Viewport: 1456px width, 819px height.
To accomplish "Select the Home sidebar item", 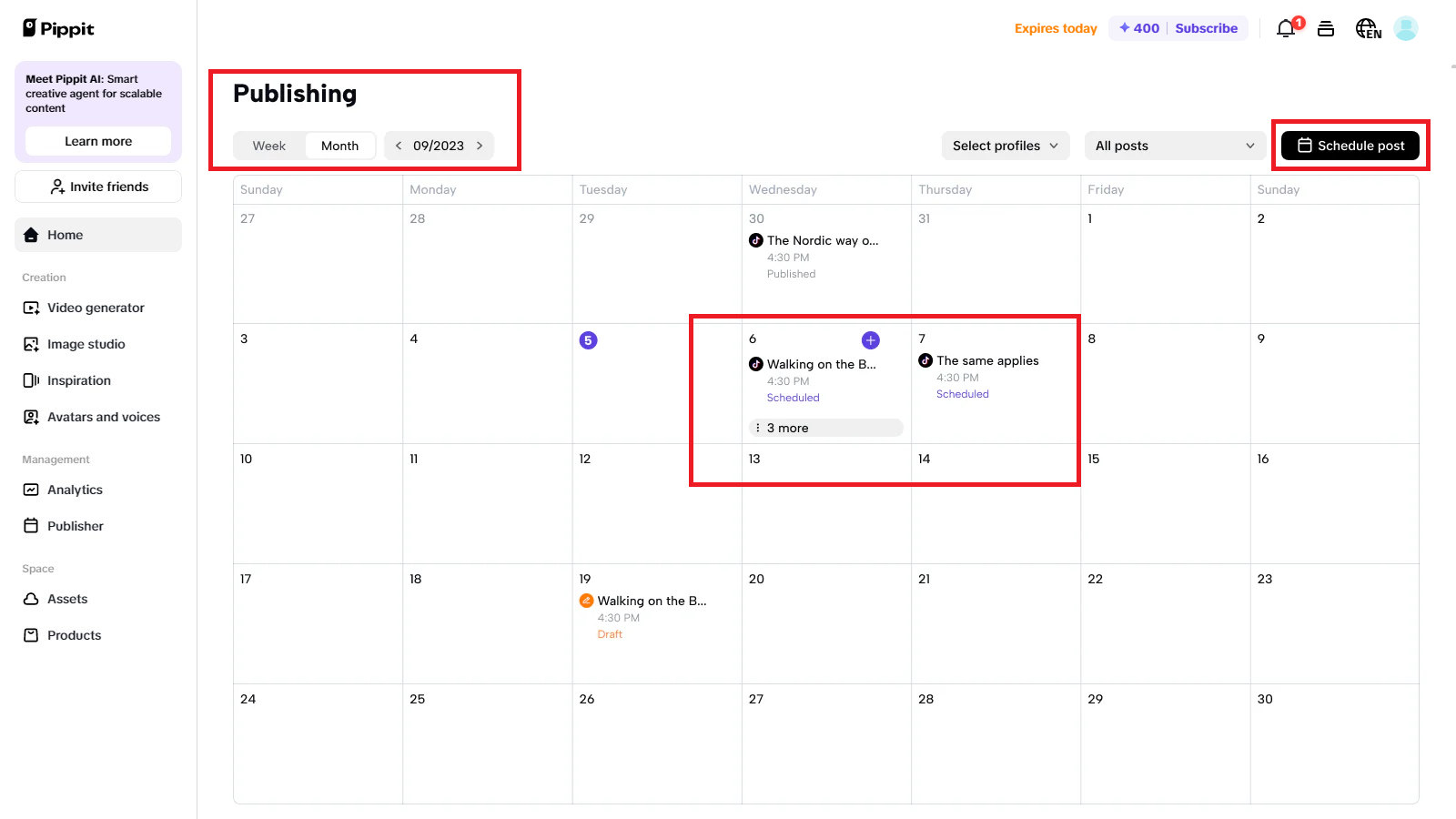I will tap(64, 235).
